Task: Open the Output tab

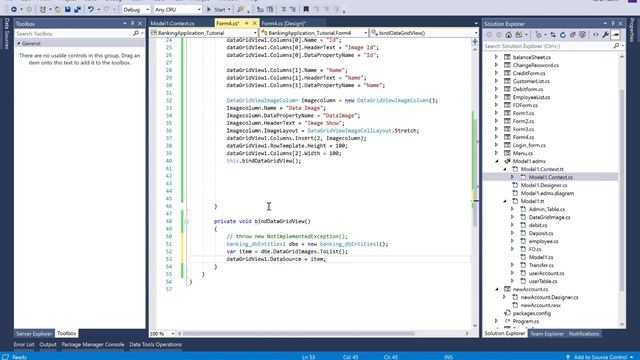Action: pos(48,344)
